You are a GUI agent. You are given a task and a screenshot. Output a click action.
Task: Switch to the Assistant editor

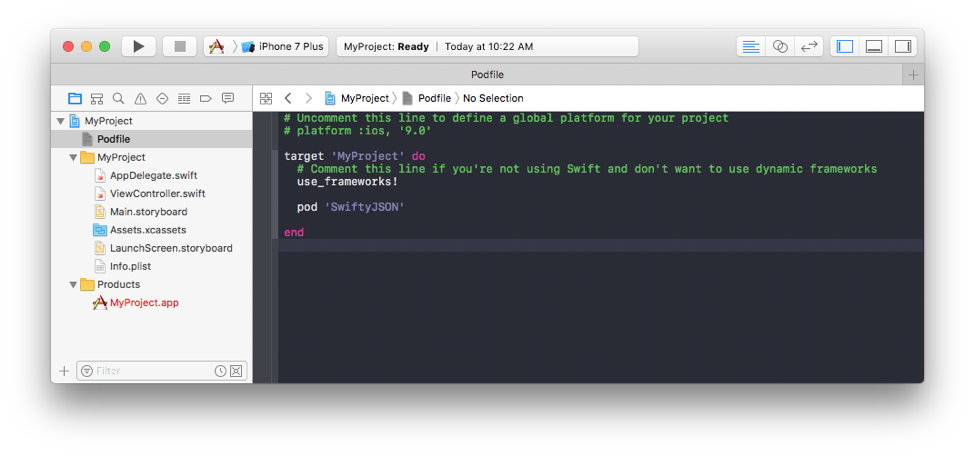tap(780, 47)
